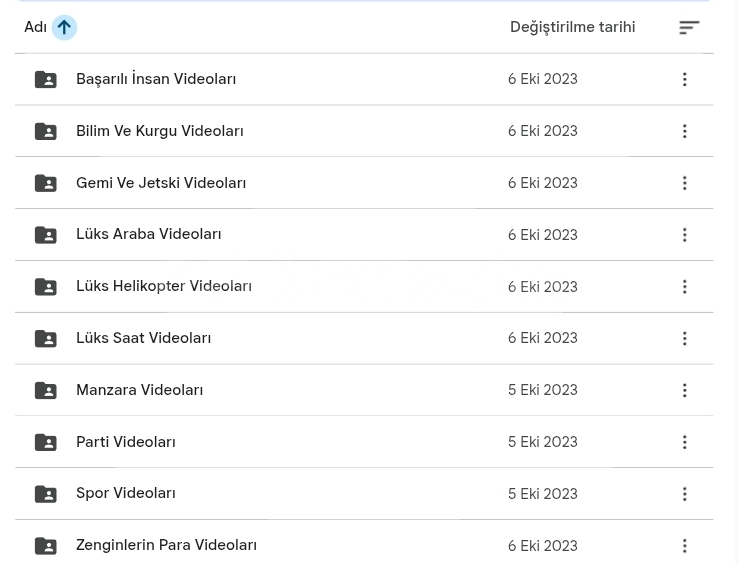Open more actions for Parti Videoları
738x564 pixels.
click(x=684, y=442)
